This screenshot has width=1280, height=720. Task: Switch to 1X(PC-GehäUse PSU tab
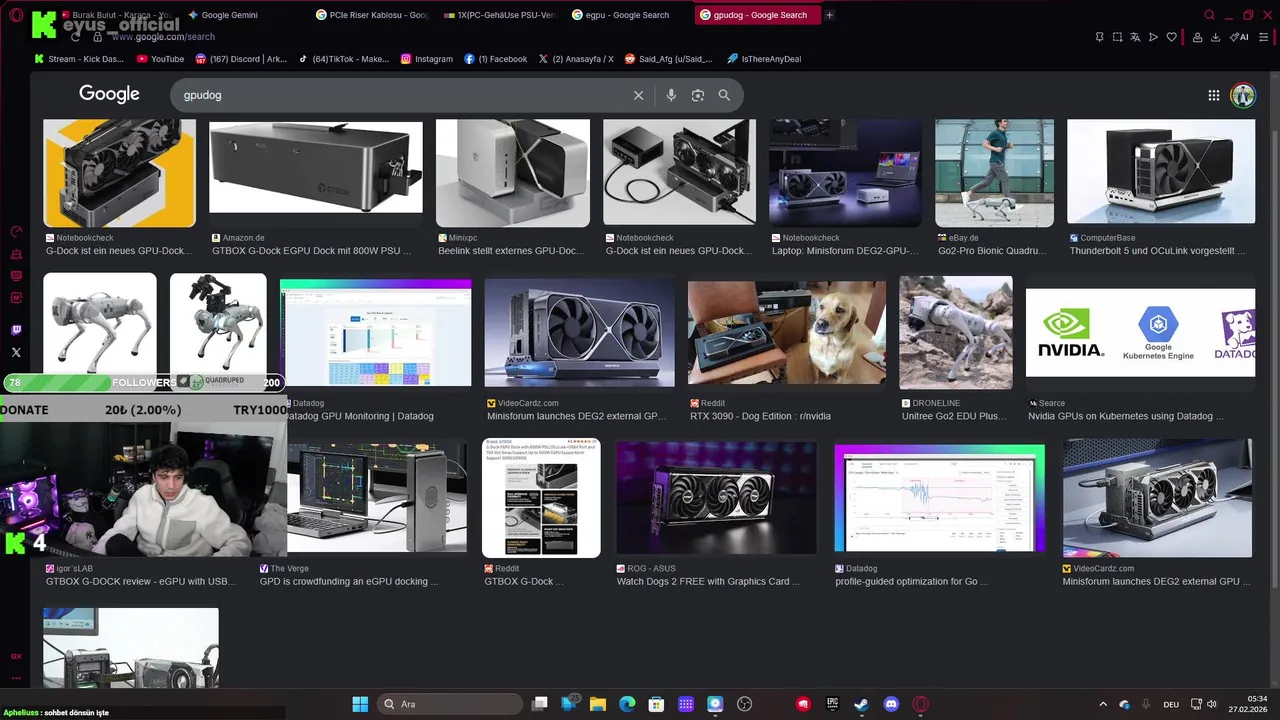click(500, 15)
